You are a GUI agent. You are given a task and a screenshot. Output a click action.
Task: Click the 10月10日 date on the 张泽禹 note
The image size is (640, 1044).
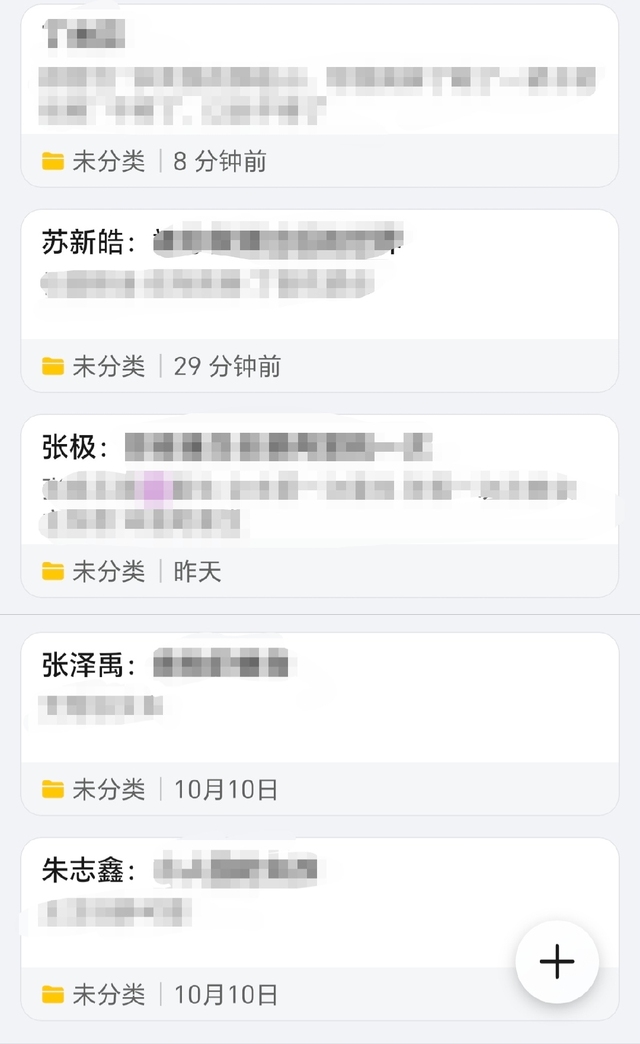click(x=225, y=790)
